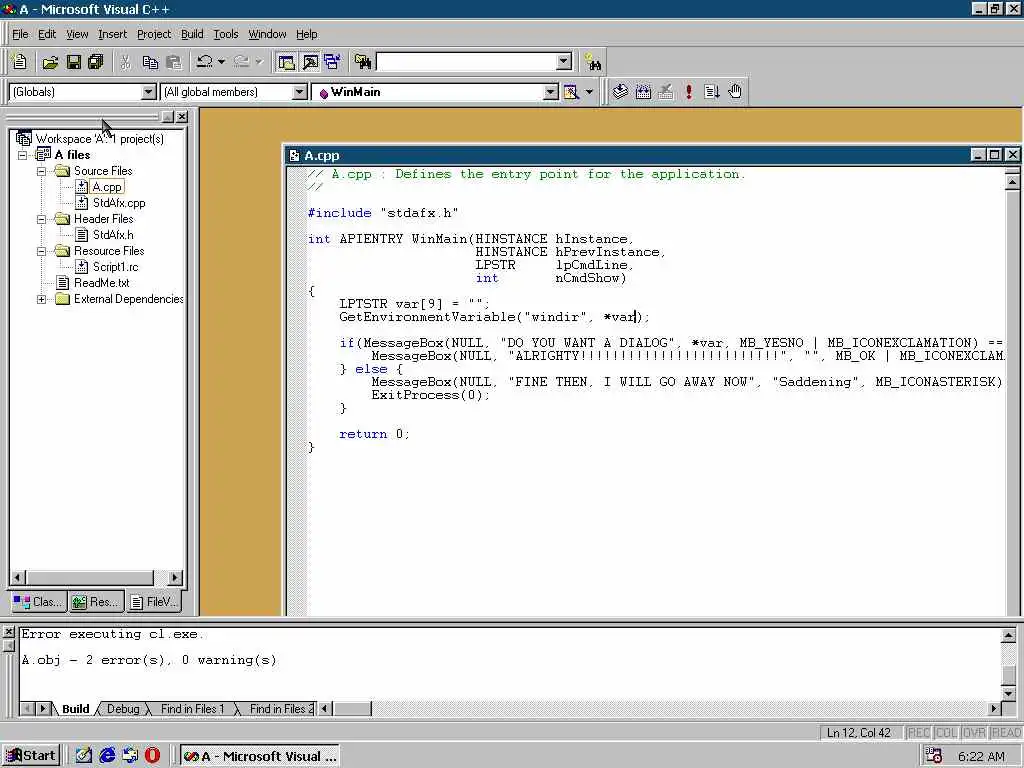The height and width of the screenshot is (768, 1024).
Task: Collapse the Header Files folder
Action: (x=41, y=219)
